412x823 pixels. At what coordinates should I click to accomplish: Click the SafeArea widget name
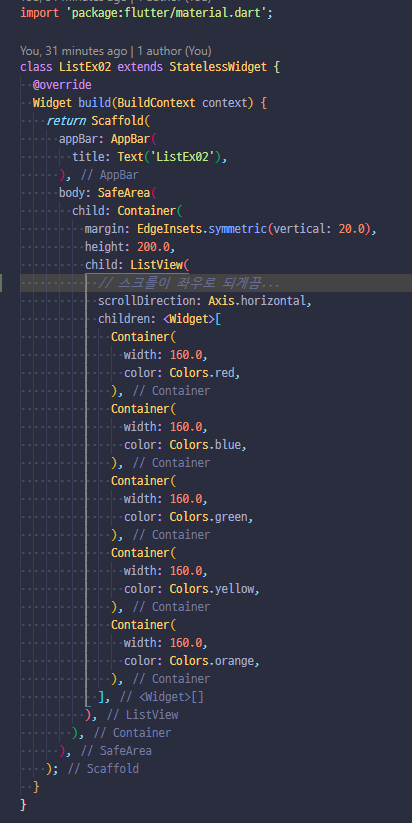click(x=124, y=193)
